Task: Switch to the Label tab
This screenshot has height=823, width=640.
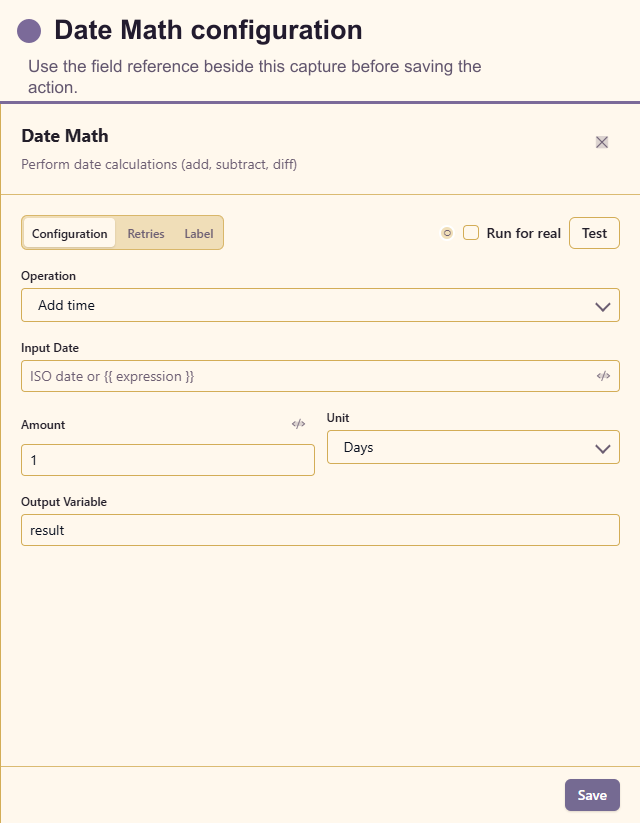Action: pos(198,233)
